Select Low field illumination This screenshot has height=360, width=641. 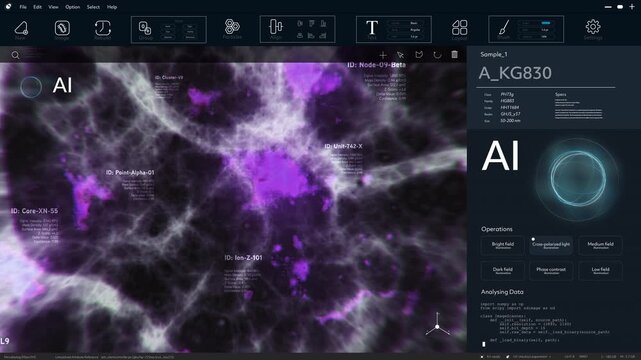click(x=601, y=271)
